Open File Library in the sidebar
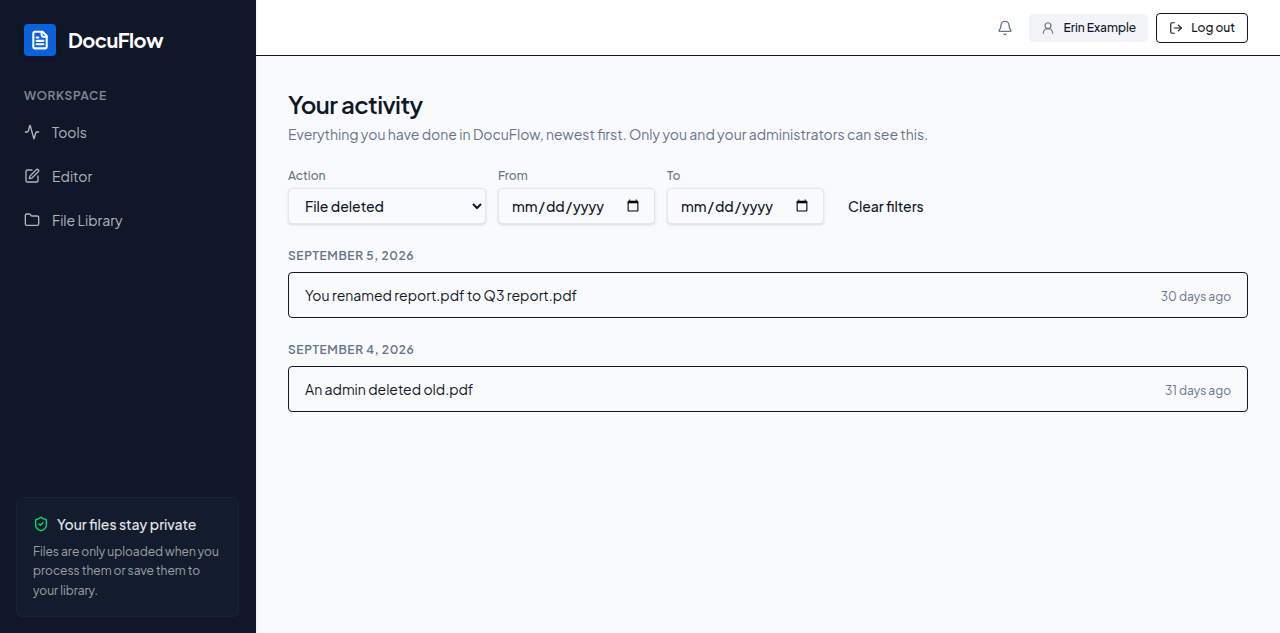This screenshot has height=633, width=1280. point(128,220)
